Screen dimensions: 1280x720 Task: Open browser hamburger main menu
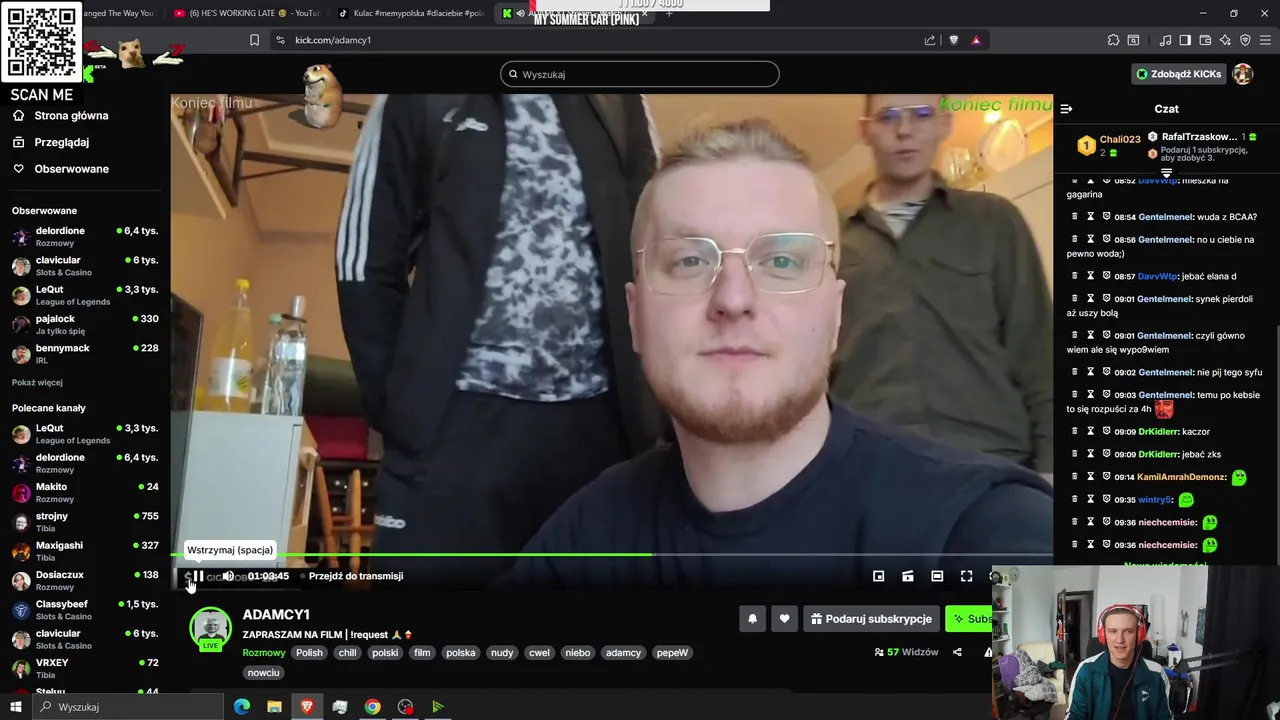point(1265,40)
